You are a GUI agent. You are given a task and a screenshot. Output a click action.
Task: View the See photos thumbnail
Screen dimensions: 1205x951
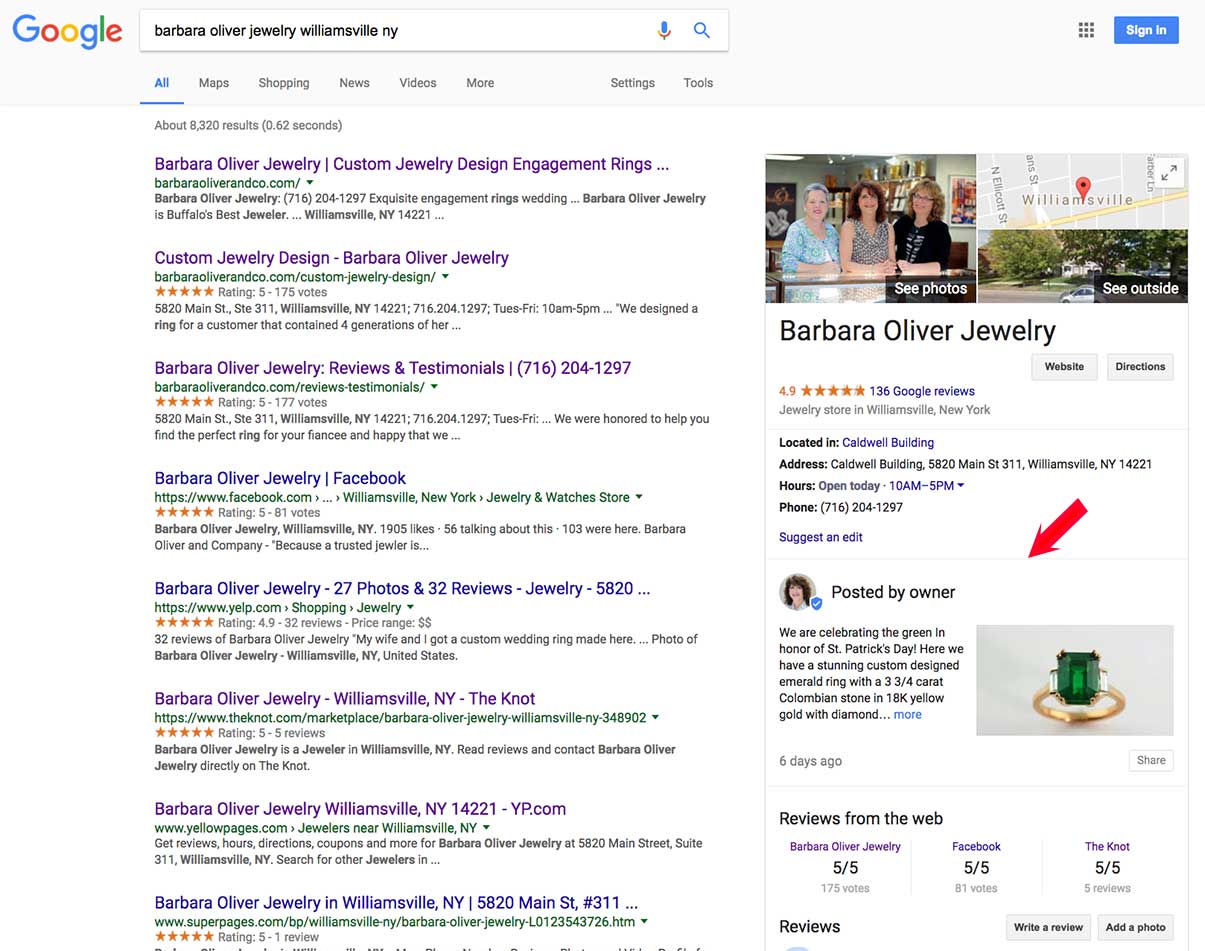pos(870,228)
